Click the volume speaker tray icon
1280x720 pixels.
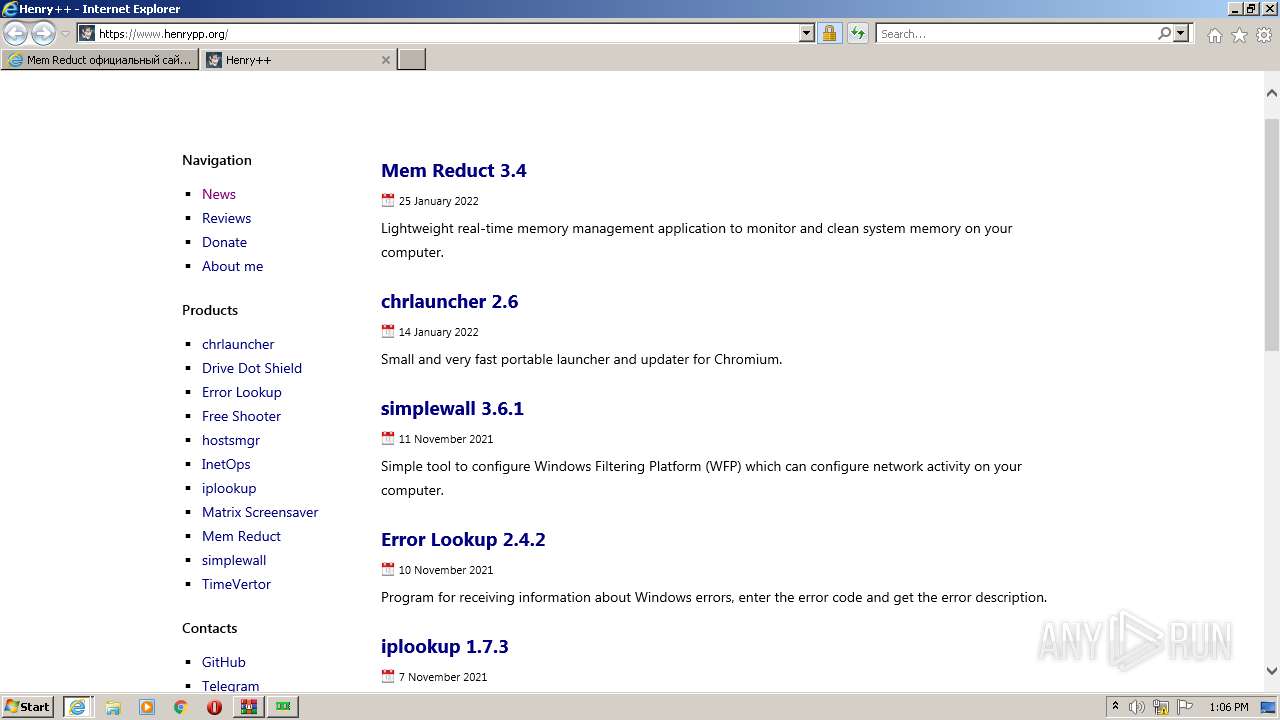[1137, 707]
